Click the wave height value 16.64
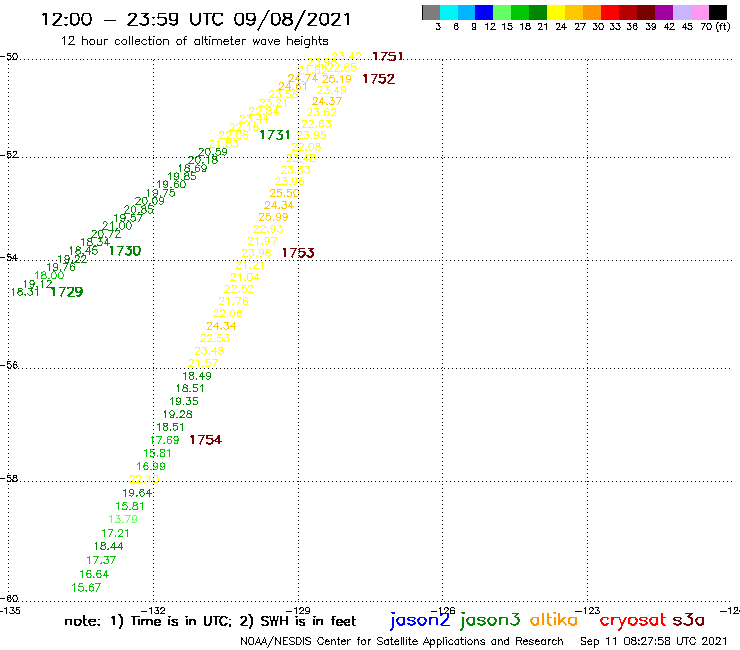Viewport: 740px width, 650px height. [94, 574]
